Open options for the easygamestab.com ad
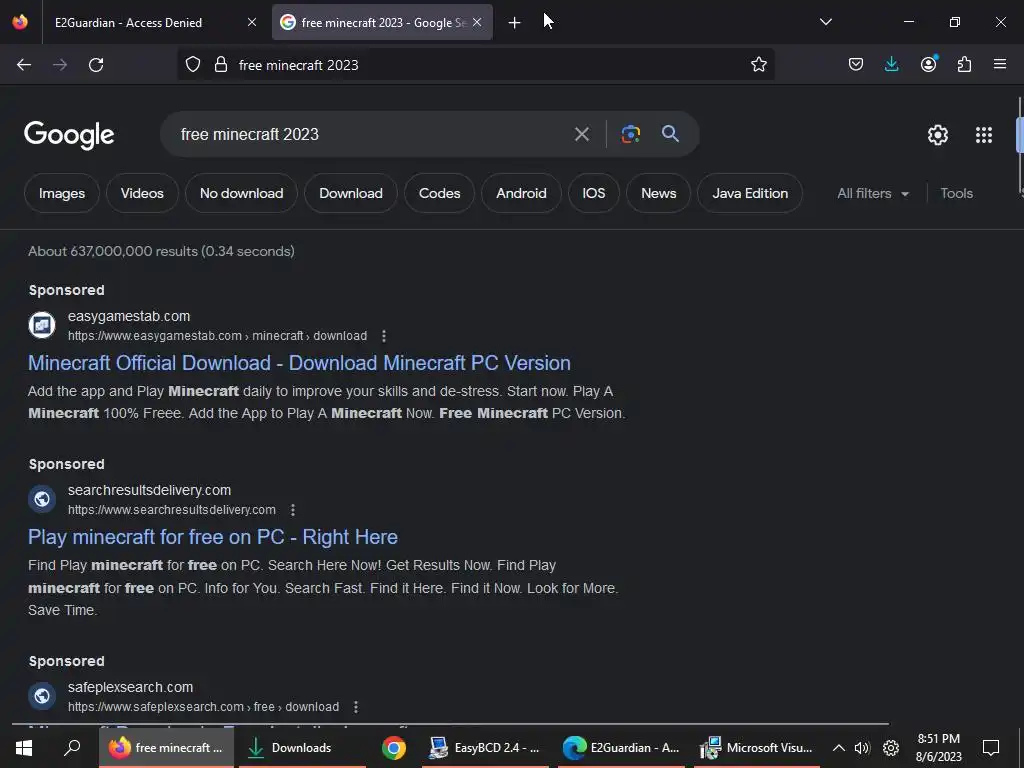This screenshot has width=1024, height=768. pos(384,336)
